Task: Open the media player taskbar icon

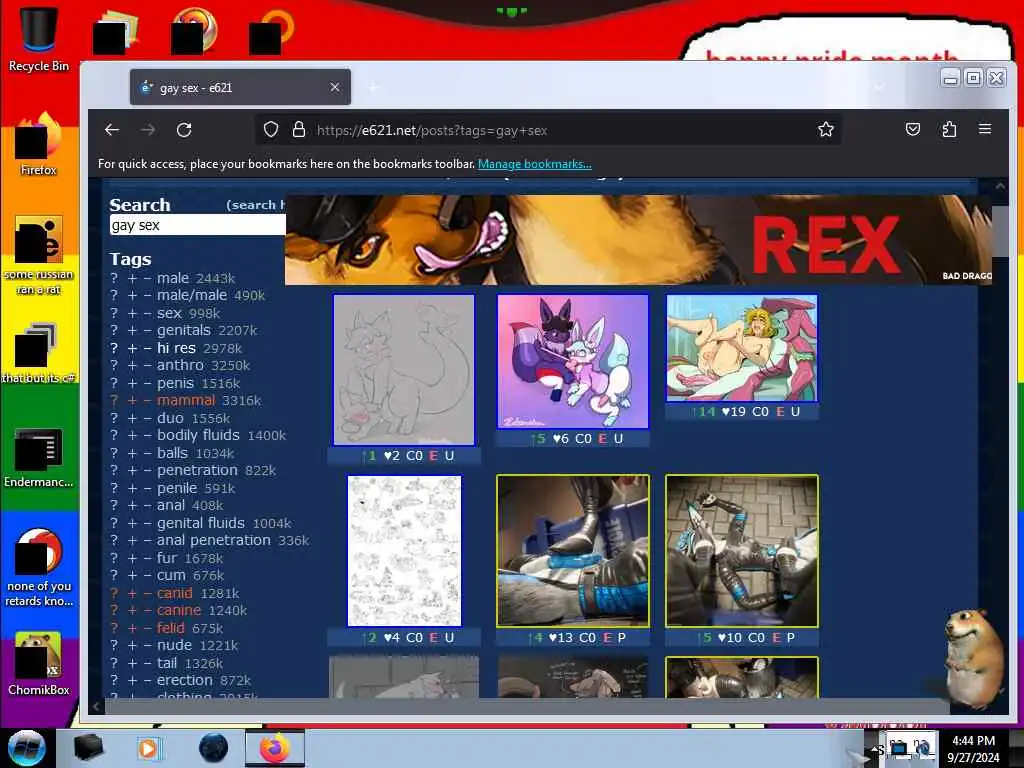Action: (148, 748)
